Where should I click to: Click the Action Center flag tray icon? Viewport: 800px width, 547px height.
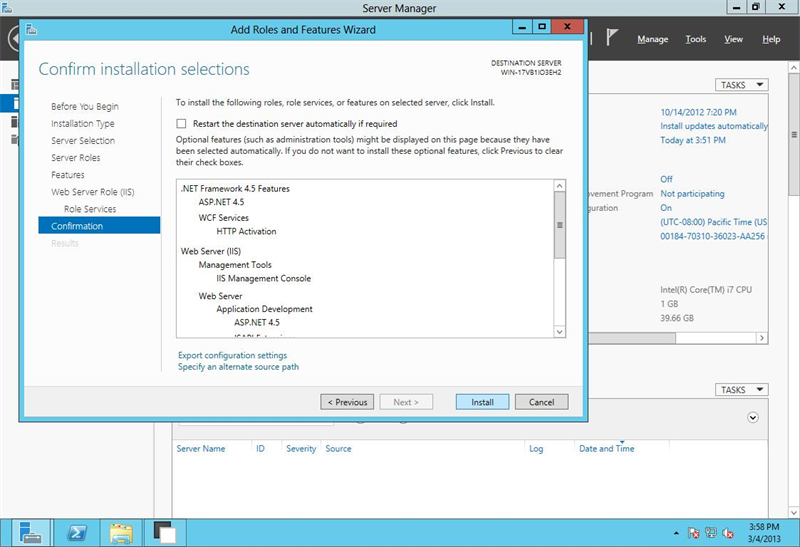693,533
